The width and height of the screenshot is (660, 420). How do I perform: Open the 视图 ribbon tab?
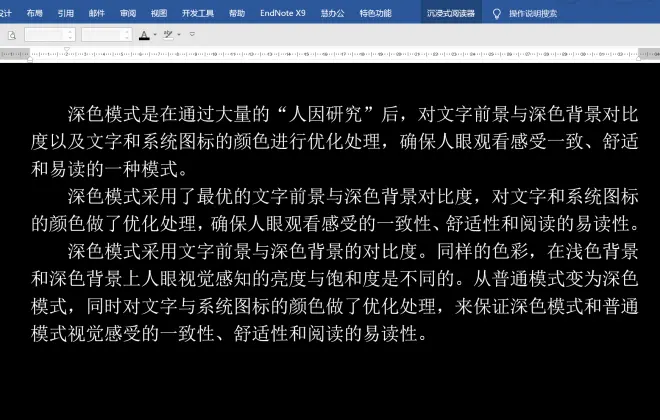(159, 13)
